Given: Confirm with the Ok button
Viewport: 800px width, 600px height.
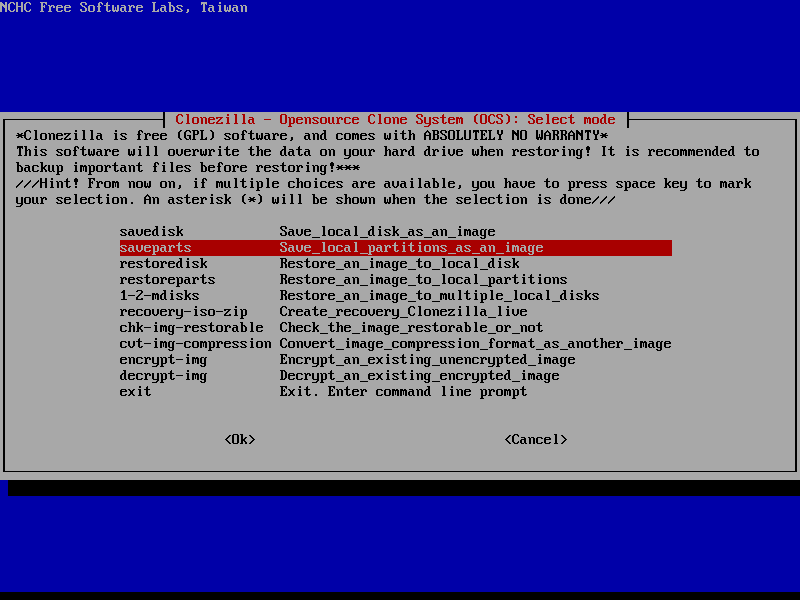Looking at the screenshot, I should click(240, 440).
